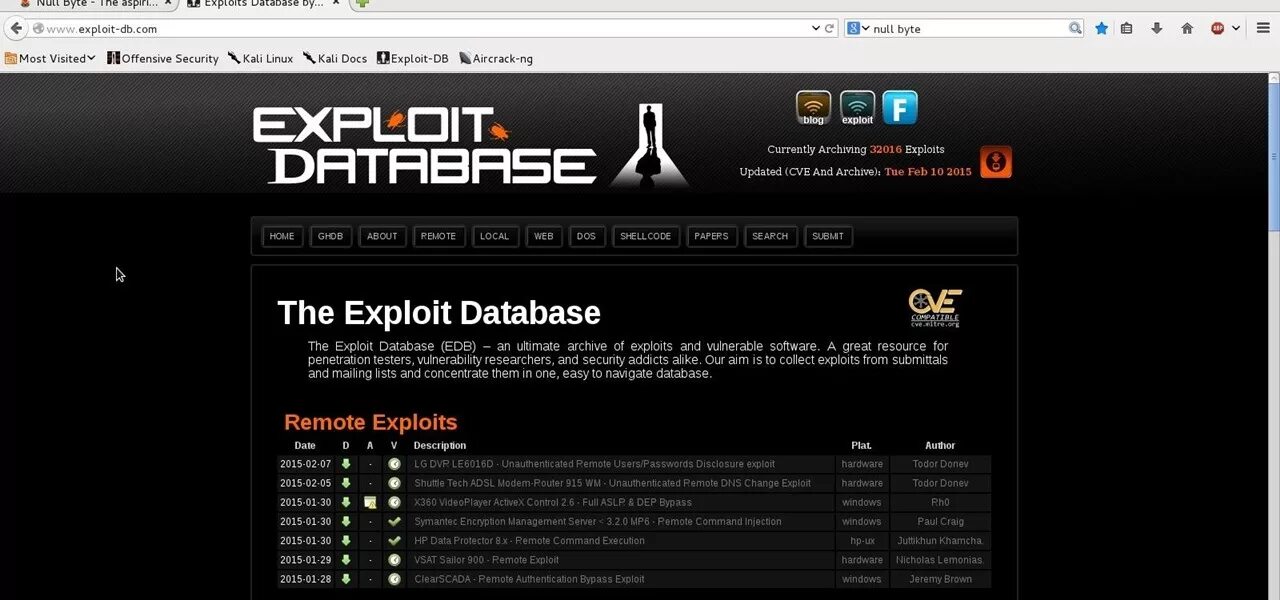Download the VSAT Sailor 900 exploit
Image resolution: width=1280 pixels, height=600 pixels.
click(346, 560)
